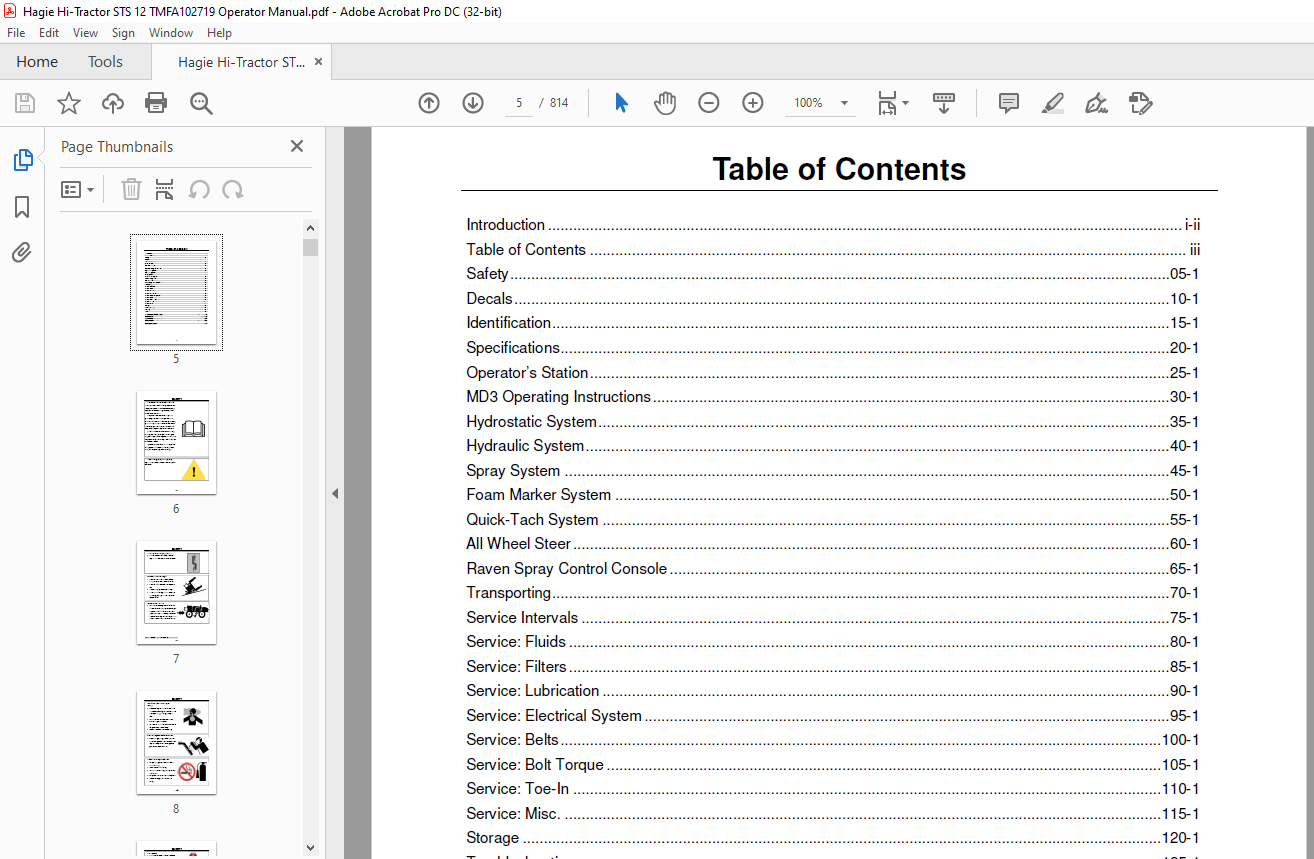Show Page Thumbnails pane icon
1314x859 pixels.
tap(22, 160)
